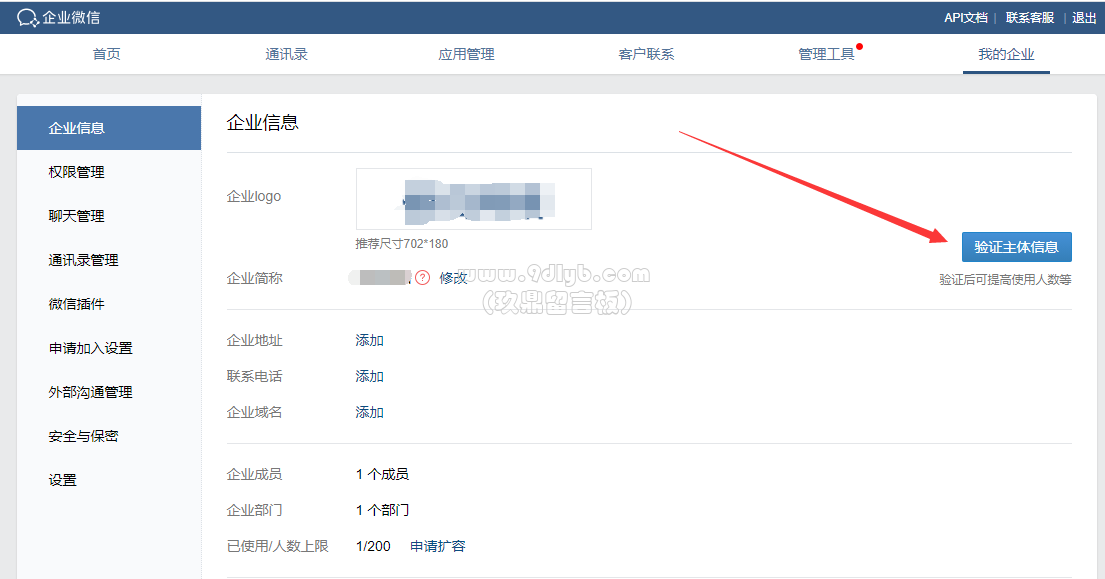Image resolution: width=1105 pixels, height=579 pixels.
Task: Click the 验证主体信息 button
Action: (1016, 247)
